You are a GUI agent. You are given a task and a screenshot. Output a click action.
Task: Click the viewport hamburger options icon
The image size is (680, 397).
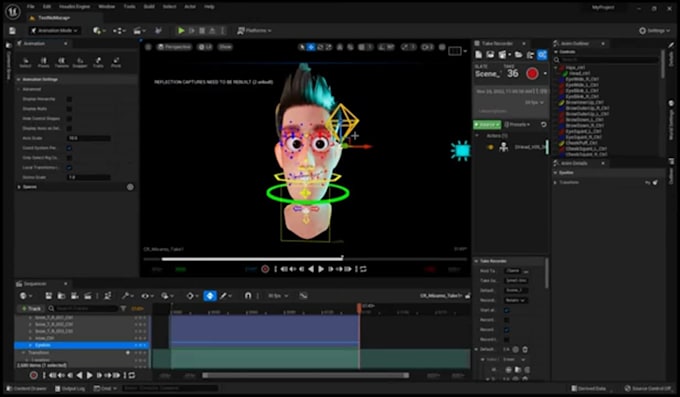(x=148, y=47)
